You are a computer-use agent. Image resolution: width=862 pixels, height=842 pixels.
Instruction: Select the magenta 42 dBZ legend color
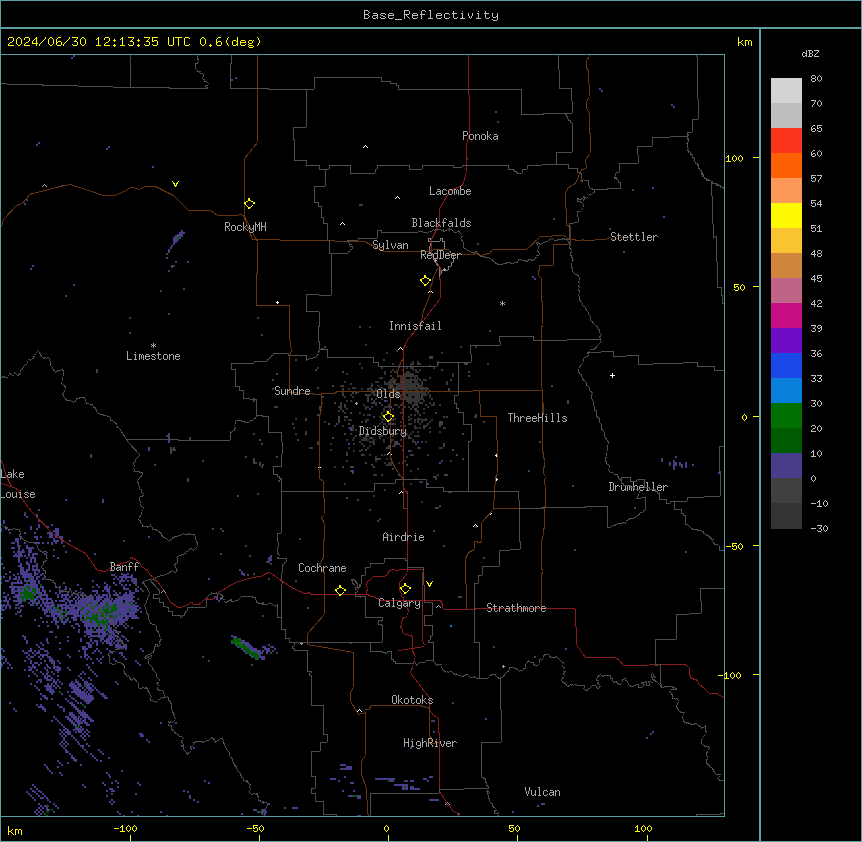pos(786,315)
